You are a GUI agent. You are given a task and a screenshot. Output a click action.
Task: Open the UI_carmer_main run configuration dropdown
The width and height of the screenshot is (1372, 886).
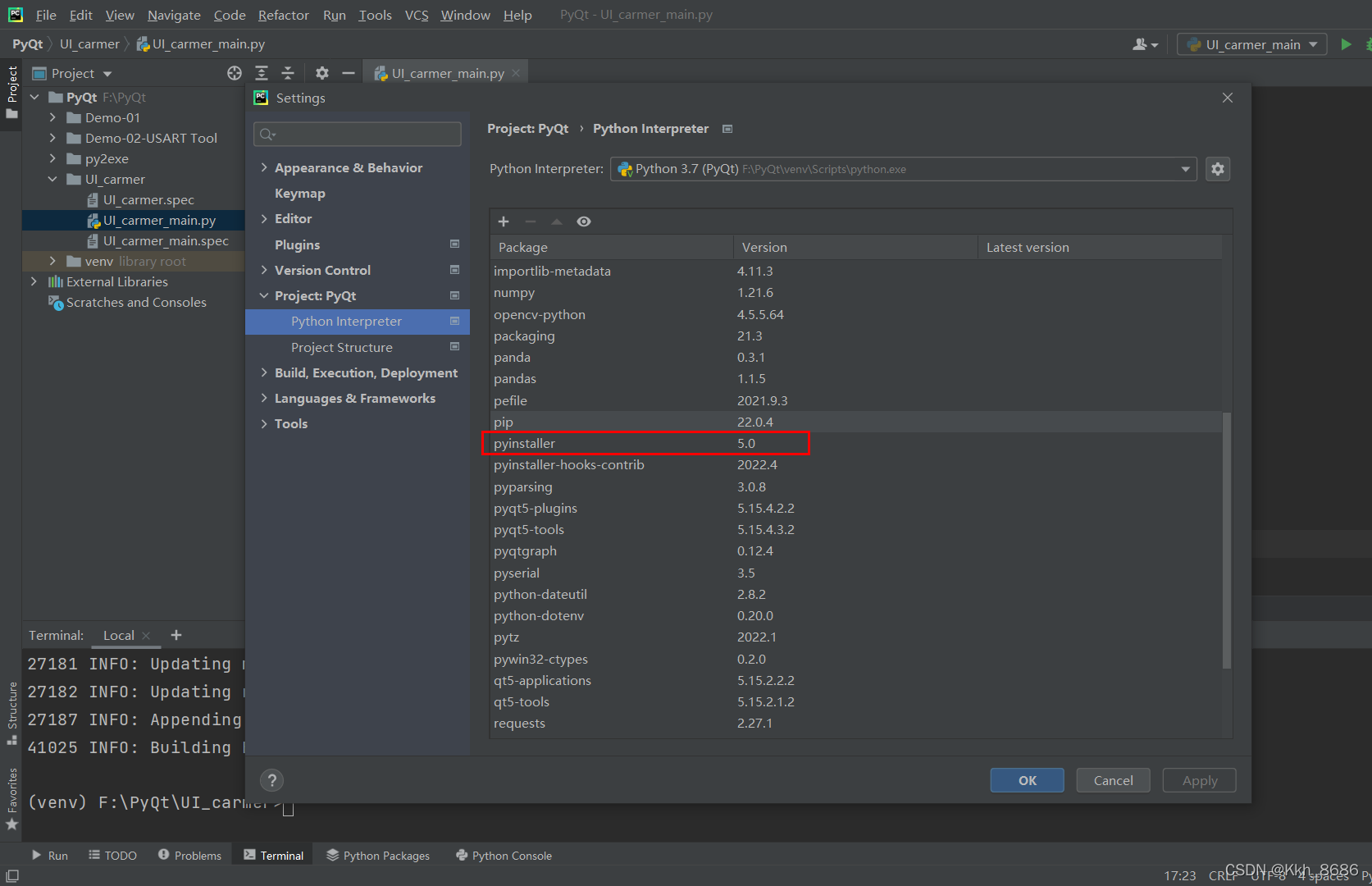pos(1252,44)
